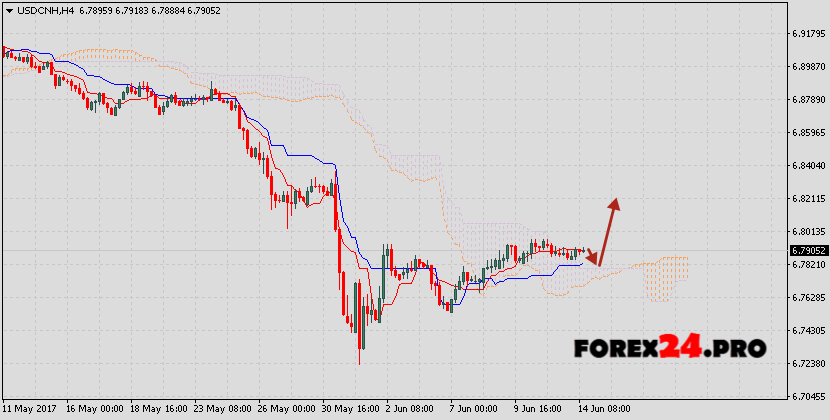Viewport: 830px width, 420px height.
Task: Click the chart menu triangle beside USDCNH,H4
Action: point(8,10)
